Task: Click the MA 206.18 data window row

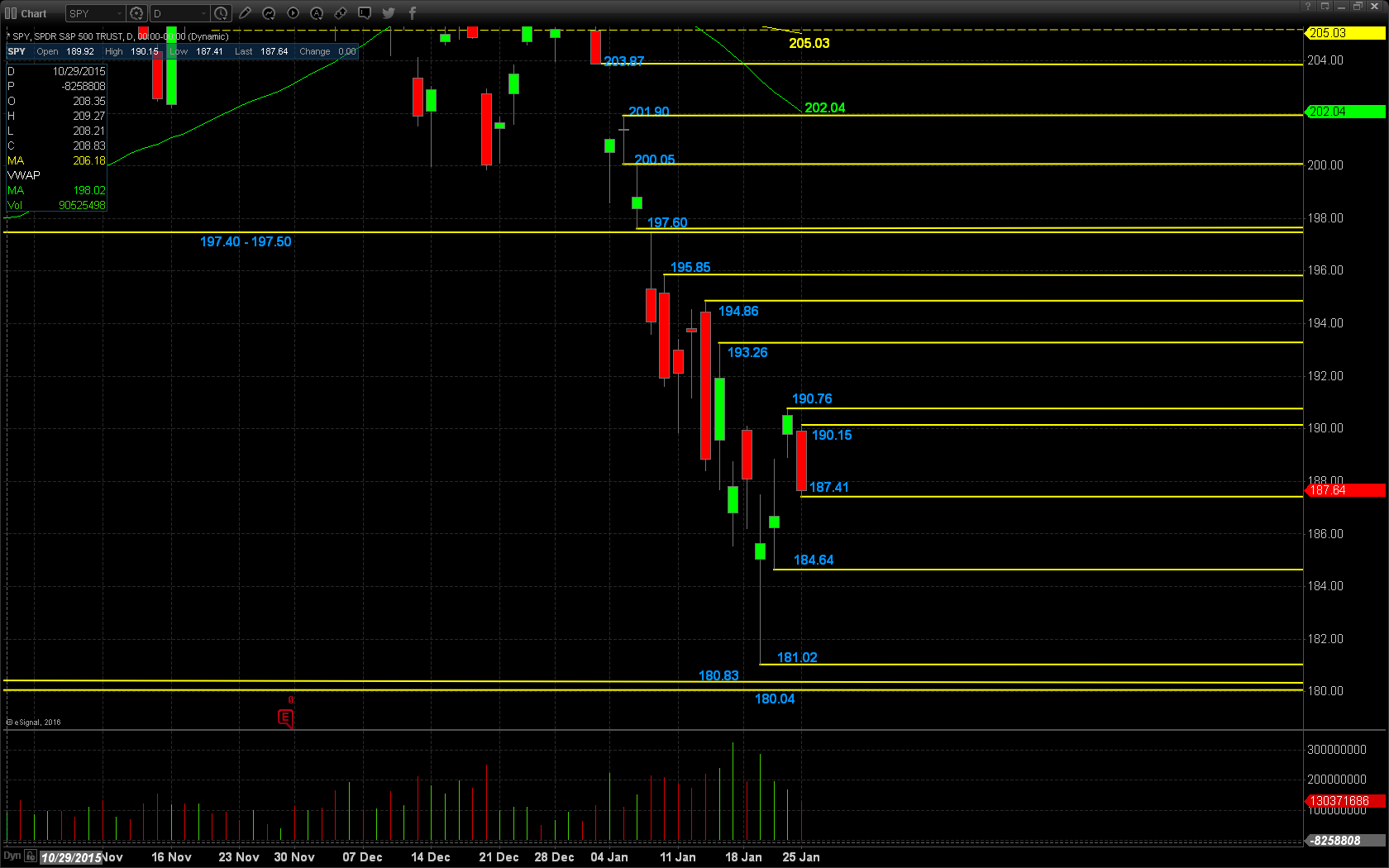Action: pos(56,160)
